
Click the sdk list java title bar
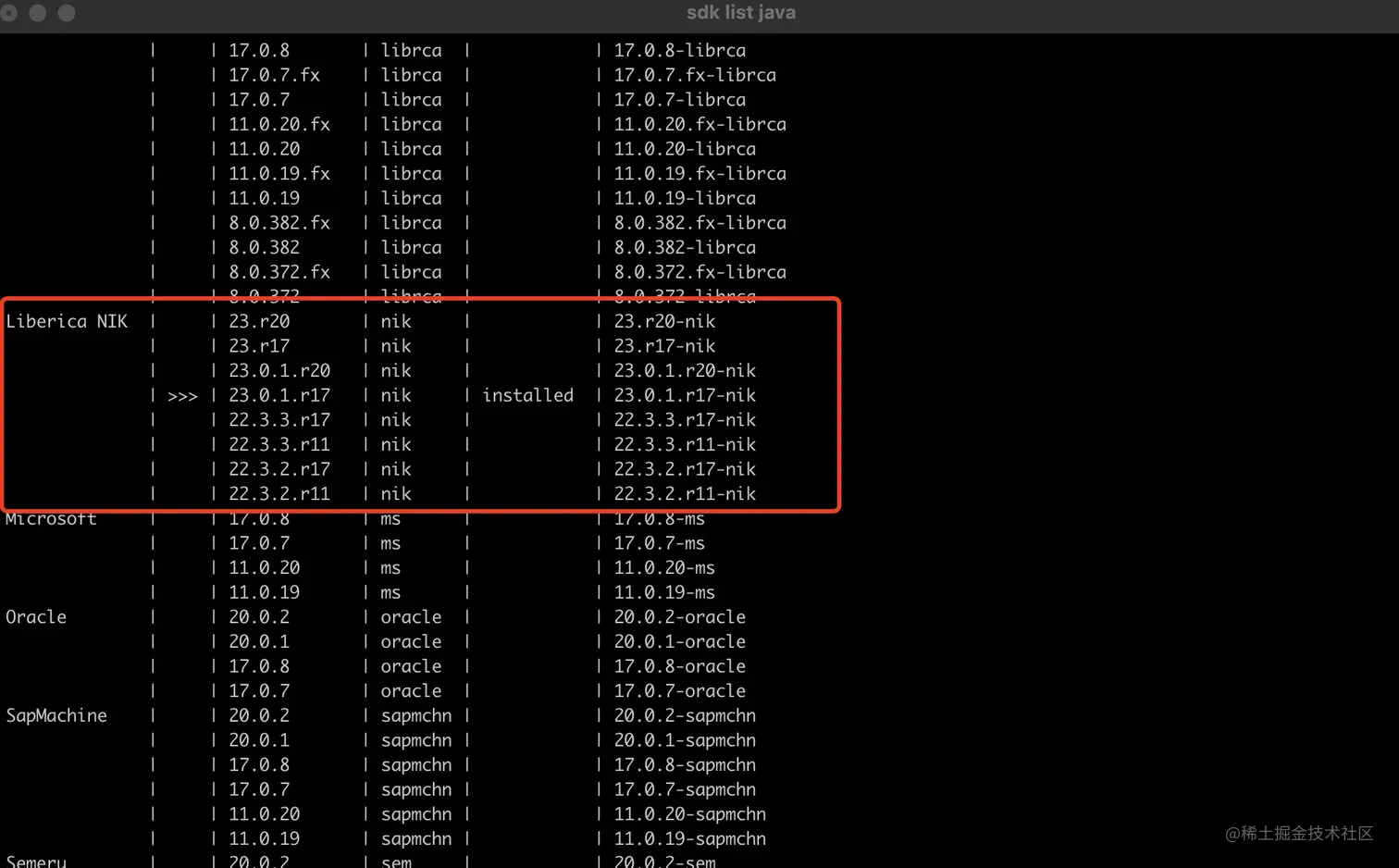pos(740,12)
